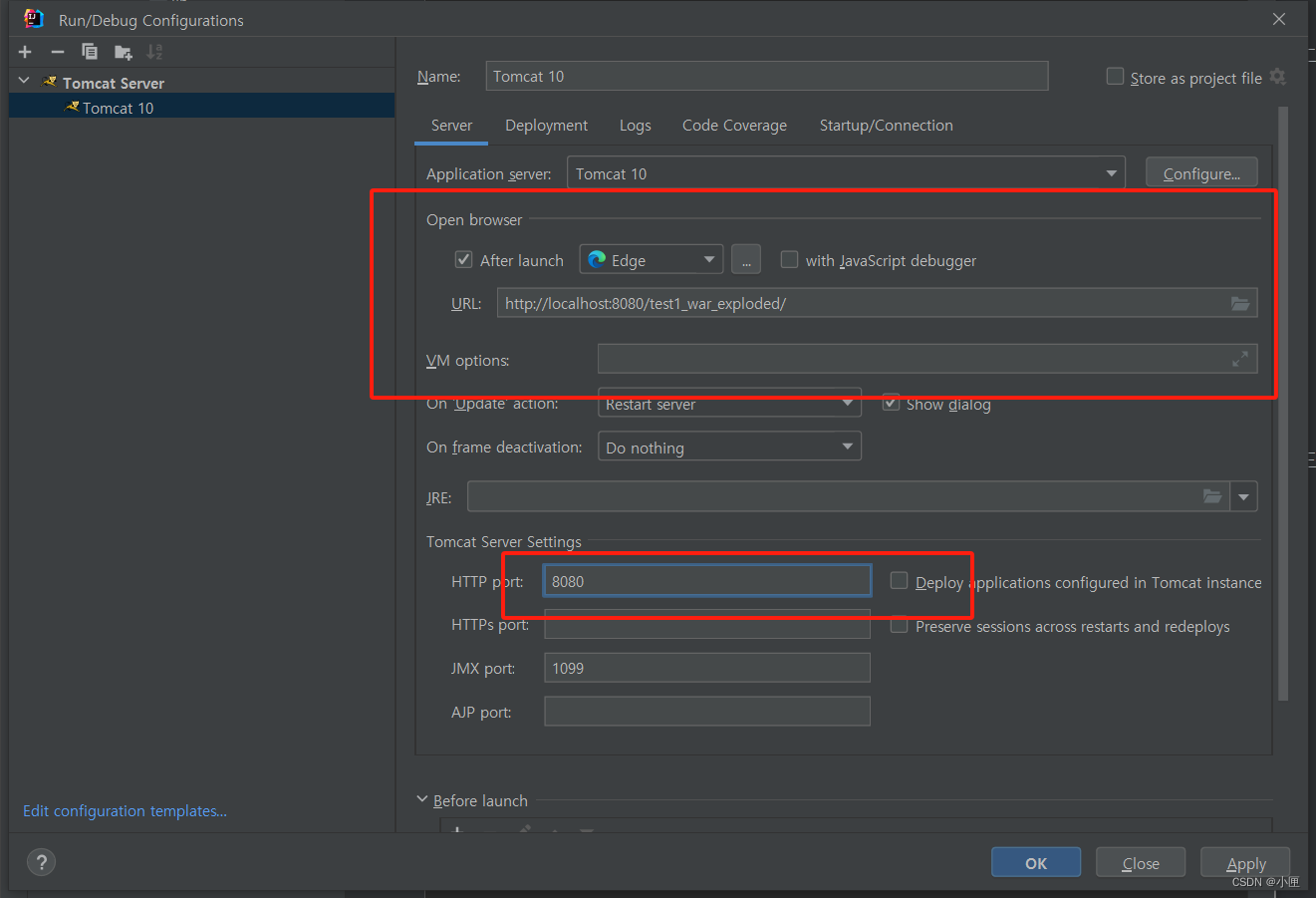This screenshot has width=1316, height=898.
Task: Close the Run/Debug Configurations dialog
Action: [x=1279, y=19]
